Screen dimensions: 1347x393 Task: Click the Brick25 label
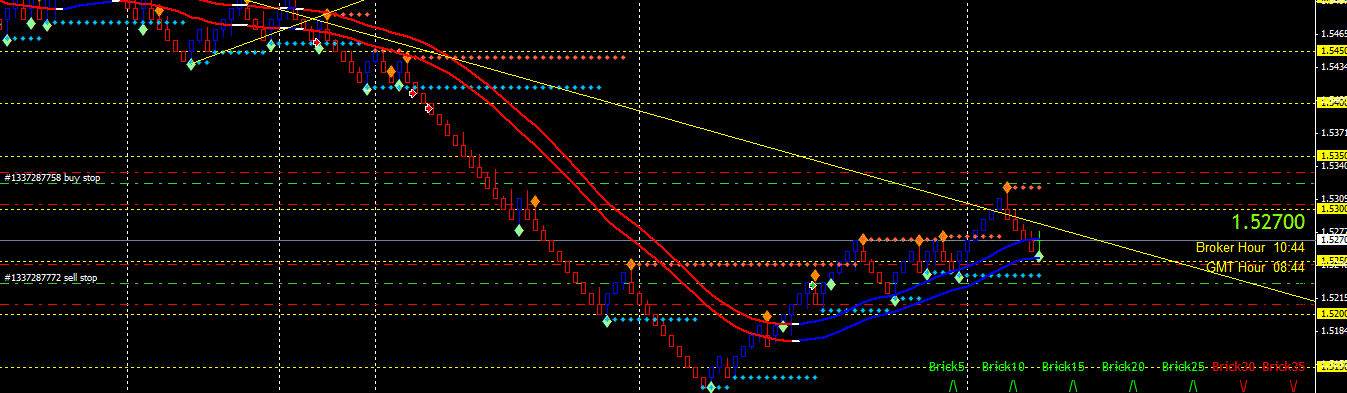pyautogui.click(x=1184, y=367)
